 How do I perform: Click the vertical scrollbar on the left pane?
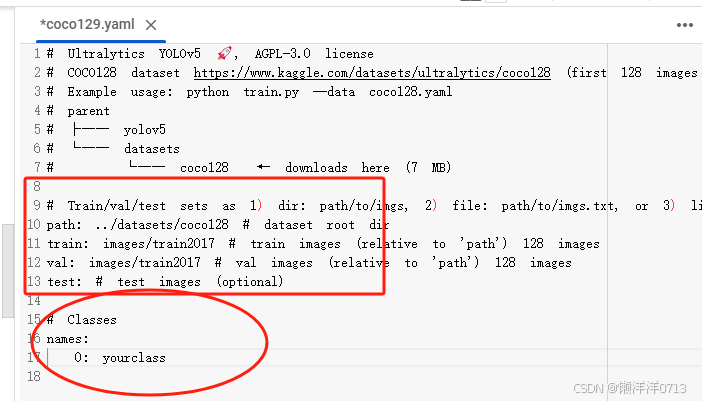coord(8,271)
